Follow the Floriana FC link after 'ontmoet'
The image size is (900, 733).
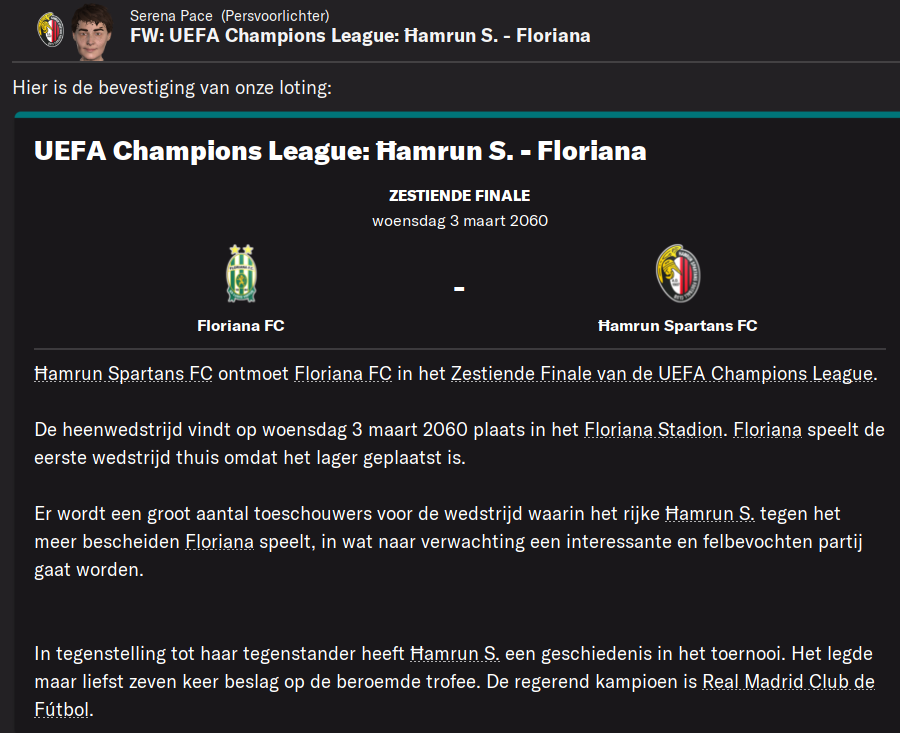click(343, 374)
